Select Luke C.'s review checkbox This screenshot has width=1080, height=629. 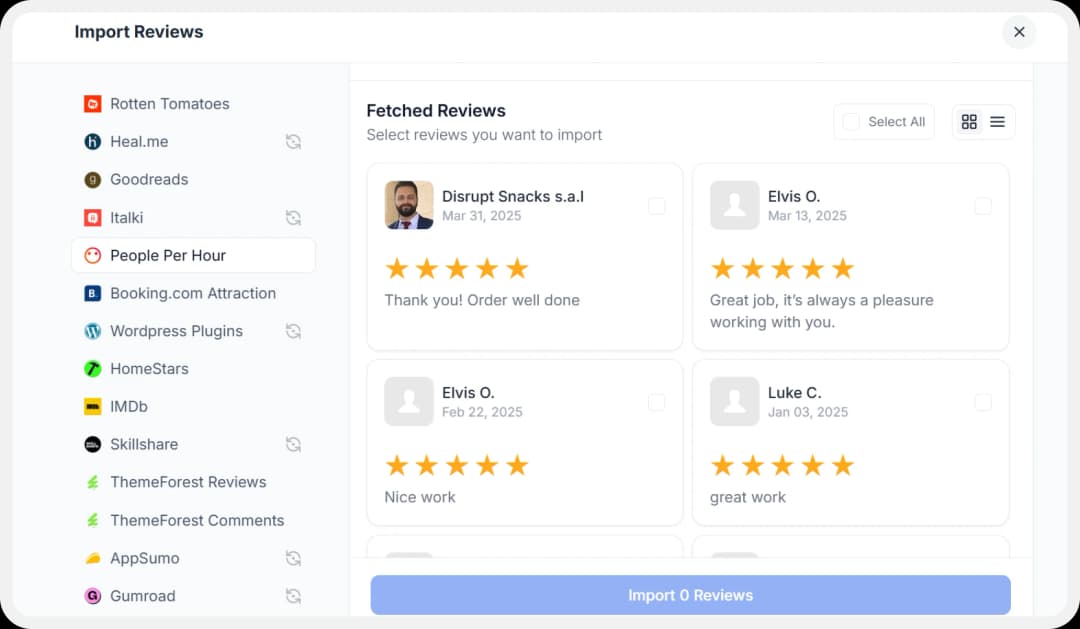tap(983, 402)
